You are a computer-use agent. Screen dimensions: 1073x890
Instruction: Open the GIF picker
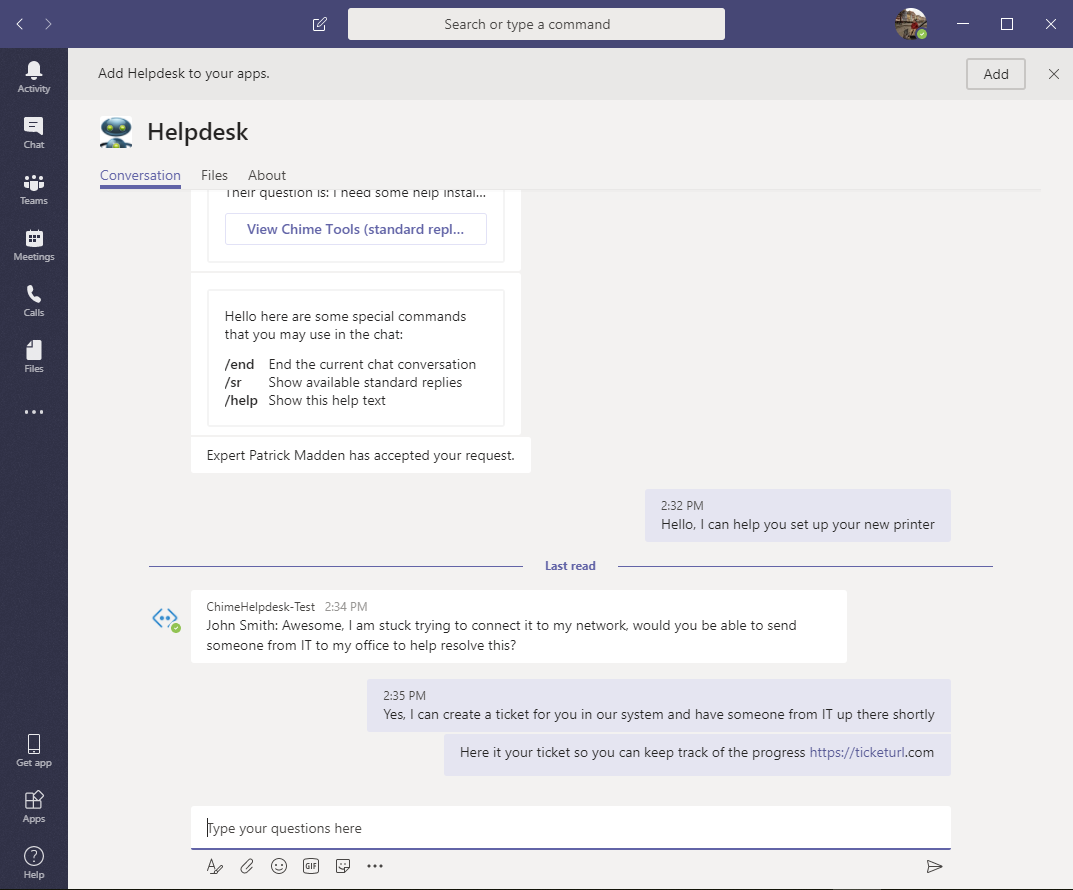311,866
